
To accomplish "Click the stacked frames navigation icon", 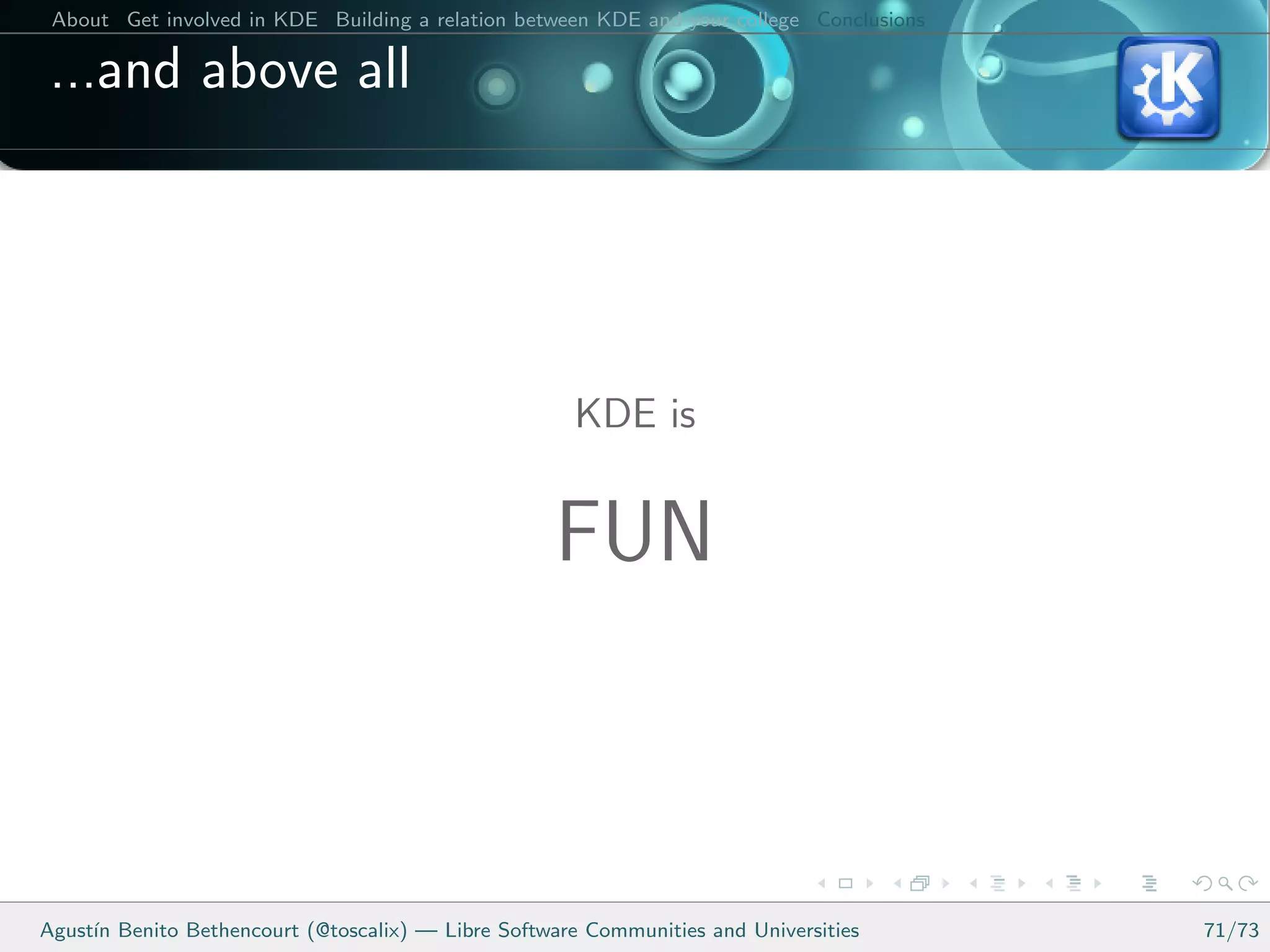I will (920, 883).
